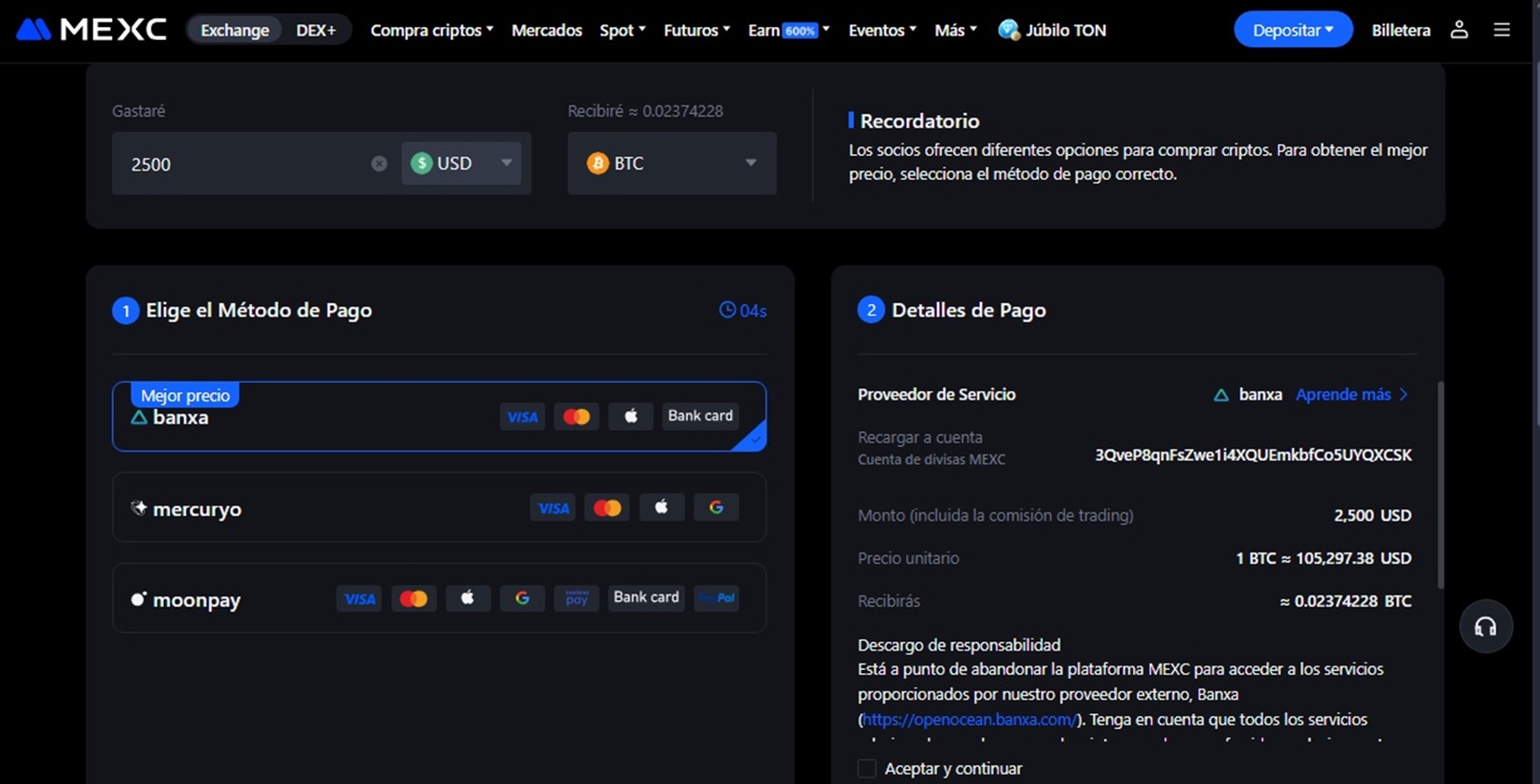Clear the 2500 amount field
The height and width of the screenshot is (784, 1540).
(x=379, y=163)
